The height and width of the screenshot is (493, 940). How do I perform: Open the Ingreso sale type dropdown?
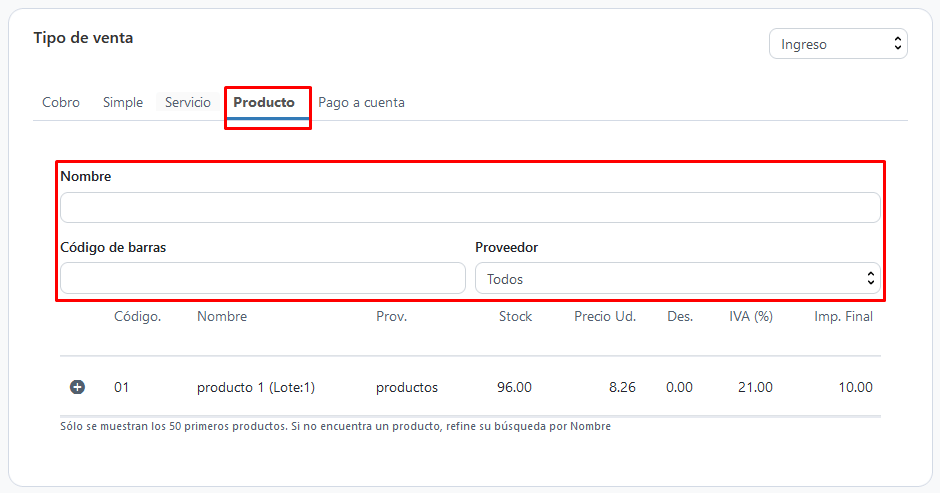point(838,44)
